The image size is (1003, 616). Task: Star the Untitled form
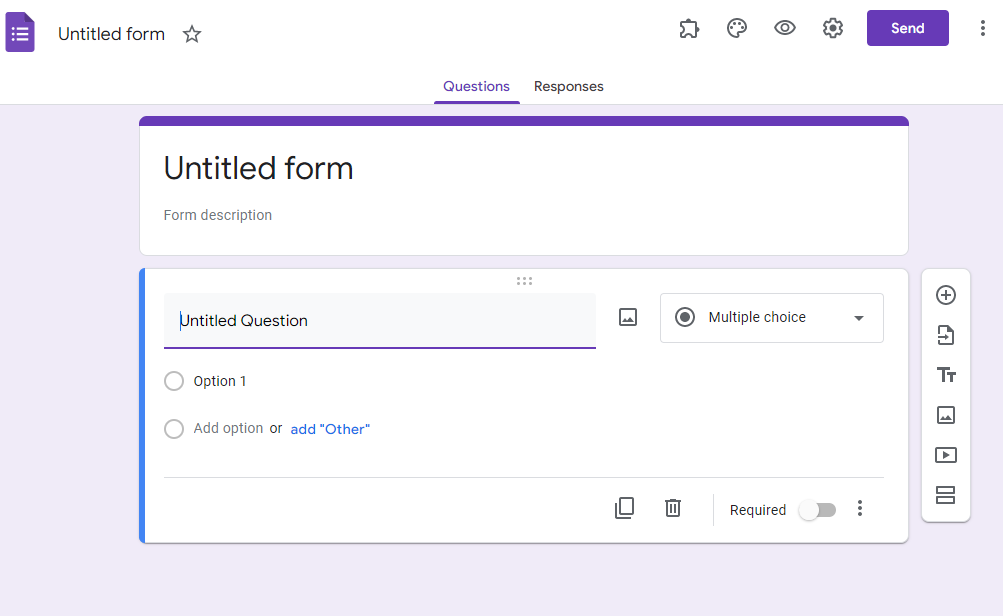[x=192, y=34]
